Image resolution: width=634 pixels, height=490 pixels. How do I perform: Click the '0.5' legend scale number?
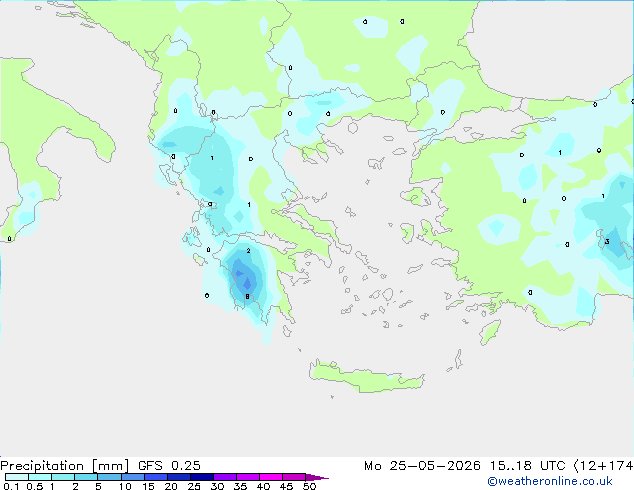[x=34, y=486]
